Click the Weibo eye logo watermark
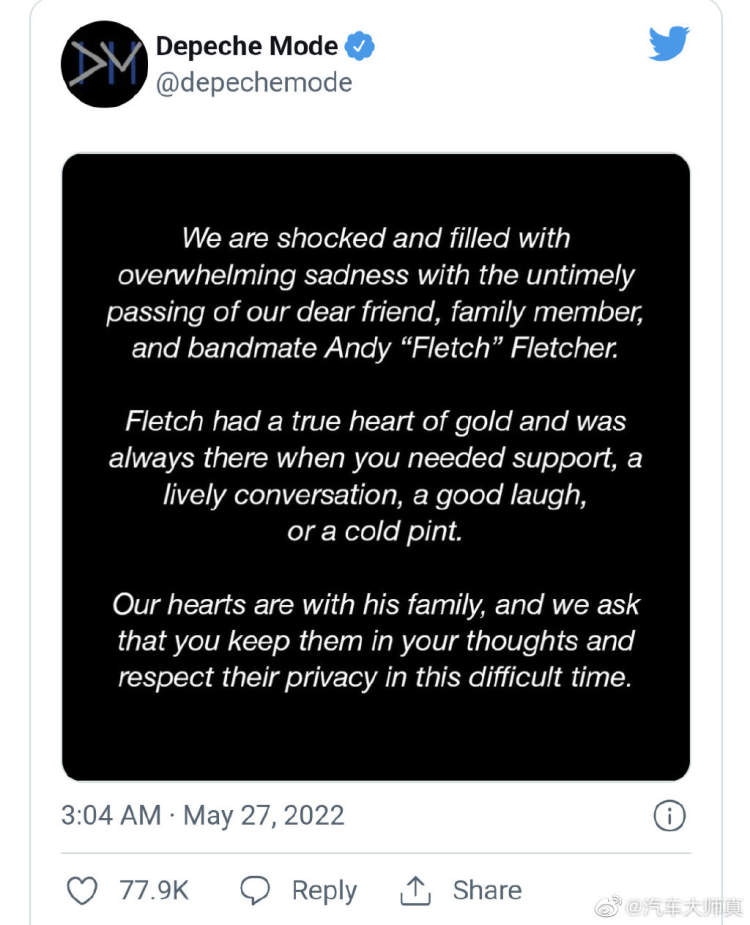Viewport: 750px width, 925px height. pos(608,907)
